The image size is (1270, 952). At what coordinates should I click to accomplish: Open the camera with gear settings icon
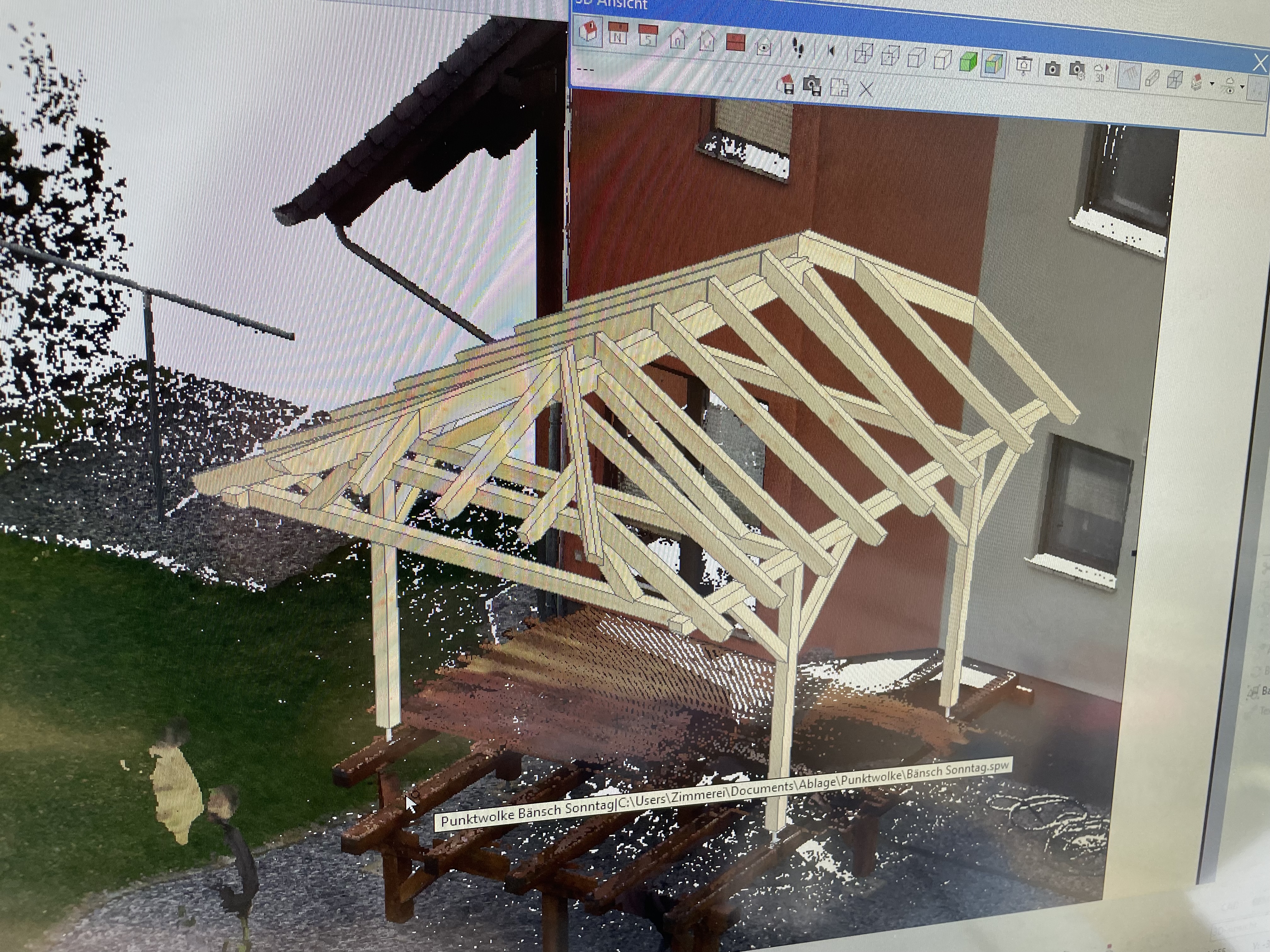[1077, 70]
